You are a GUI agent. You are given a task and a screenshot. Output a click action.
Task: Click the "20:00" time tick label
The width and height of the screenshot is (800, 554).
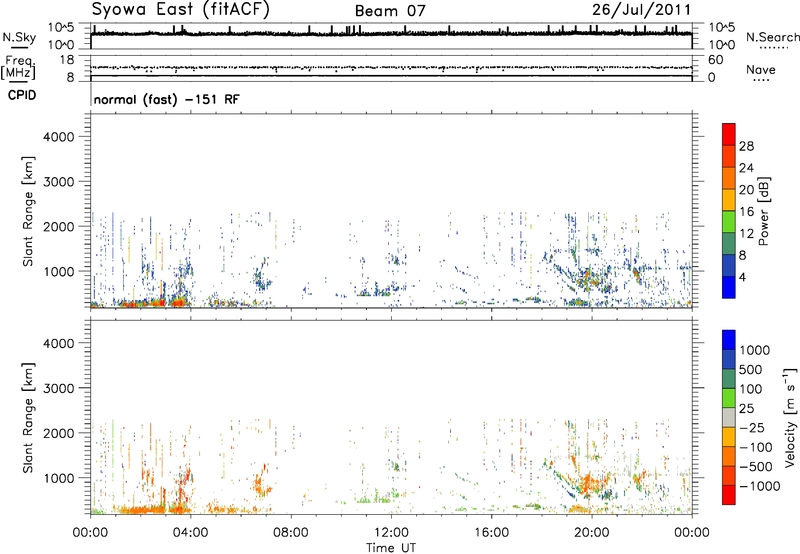click(592, 533)
